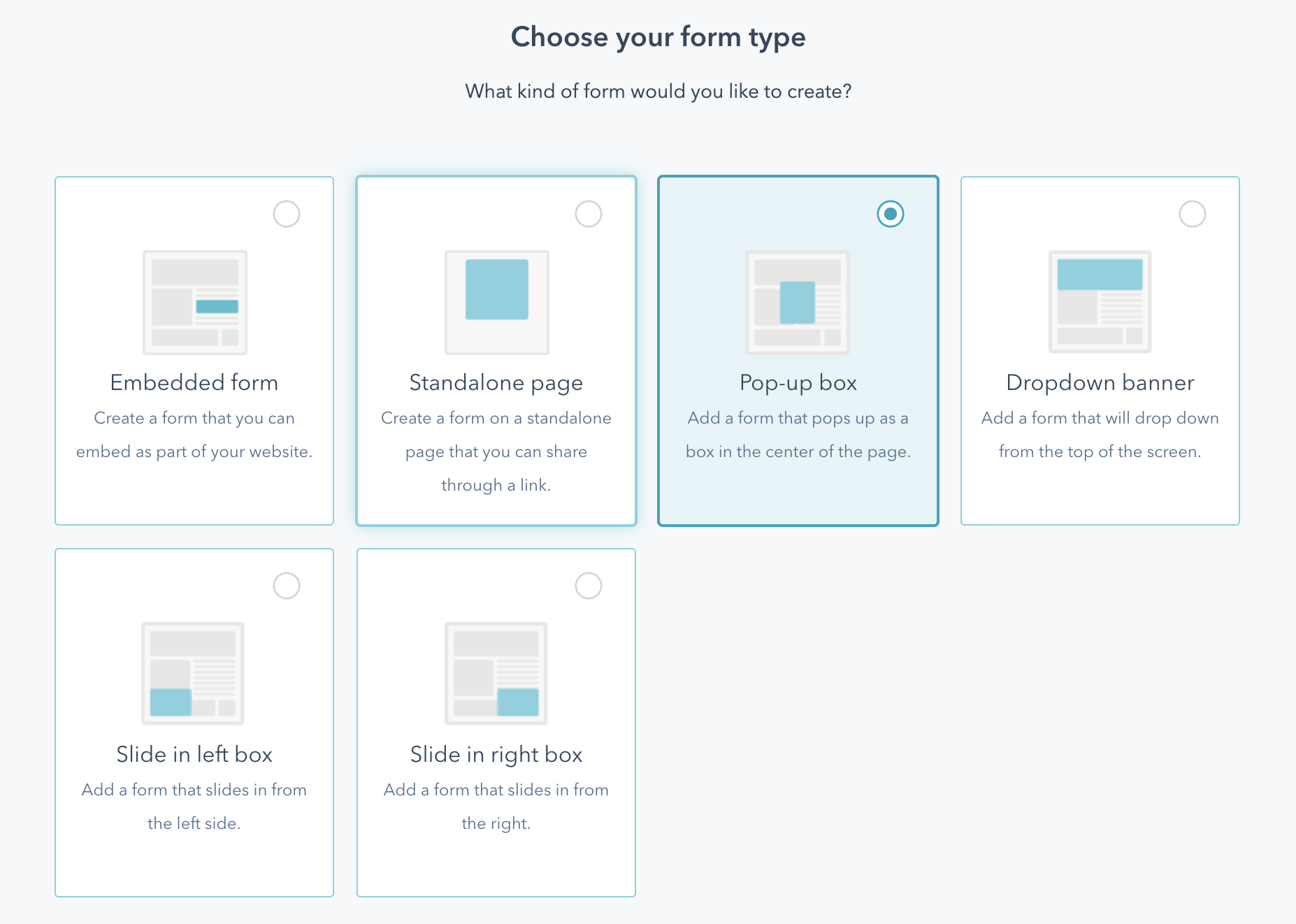The height and width of the screenshot is (924, 1296).
Task: Click the Pop-up box layout icon
Action: coord(798,303)
